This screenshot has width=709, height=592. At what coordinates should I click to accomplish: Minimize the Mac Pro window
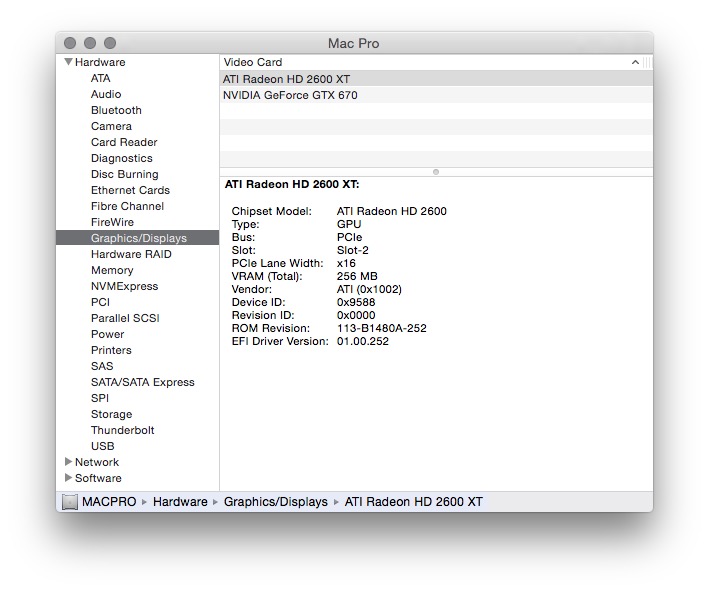90,43
